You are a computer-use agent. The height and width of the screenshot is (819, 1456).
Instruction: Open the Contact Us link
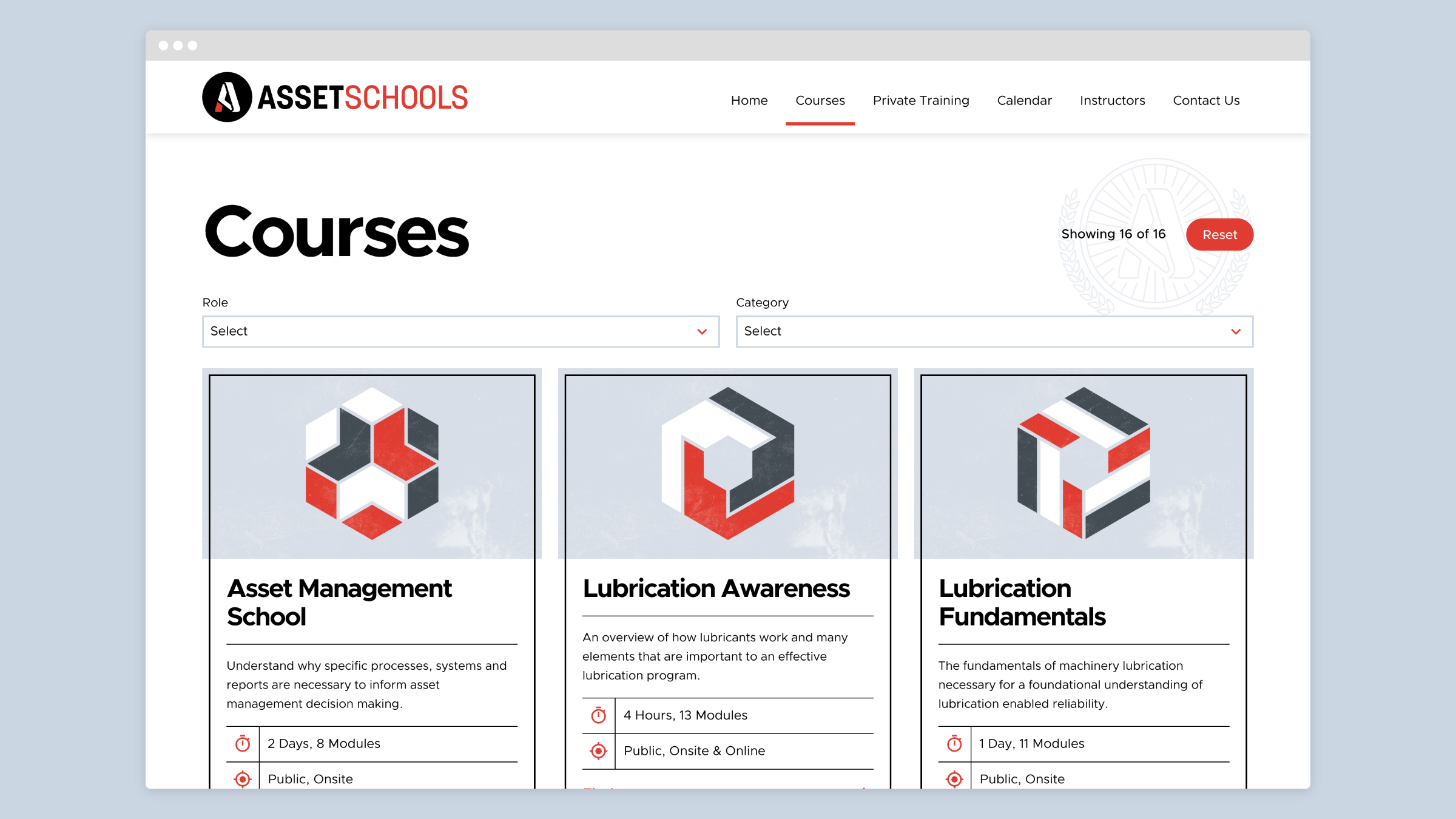tap(1206, 101)
